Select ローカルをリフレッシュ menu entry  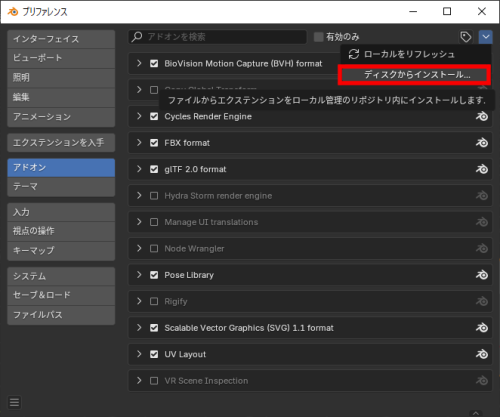pyautogui.click(x=415, y=54)
